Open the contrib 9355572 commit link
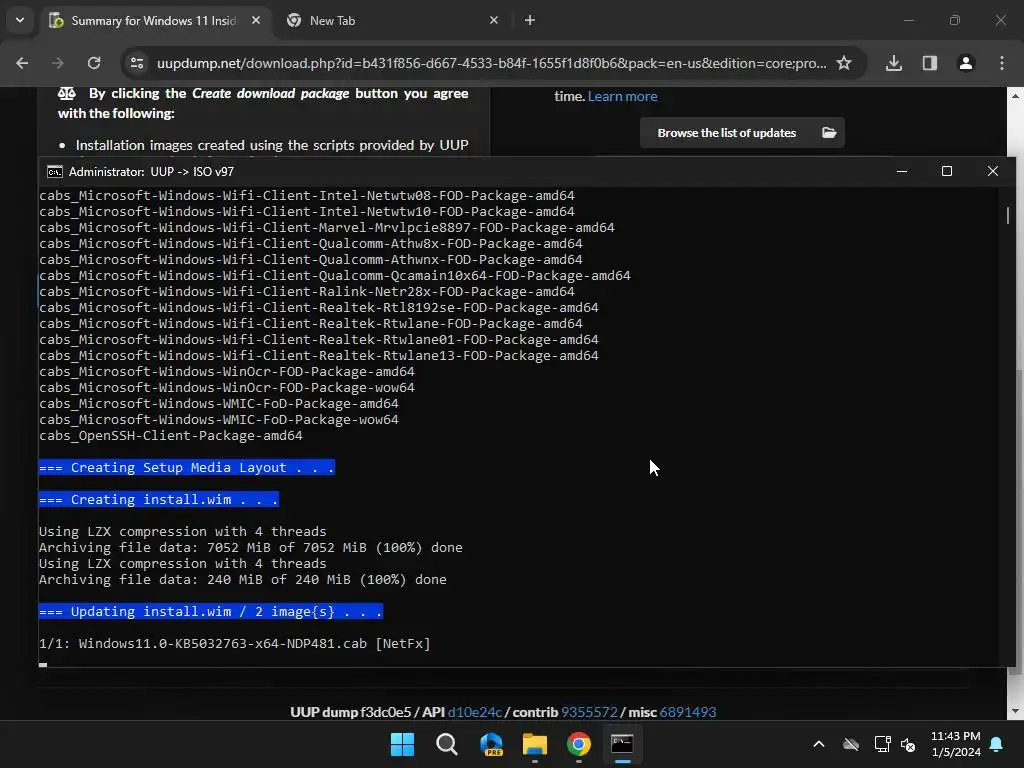 pos(589,712)
